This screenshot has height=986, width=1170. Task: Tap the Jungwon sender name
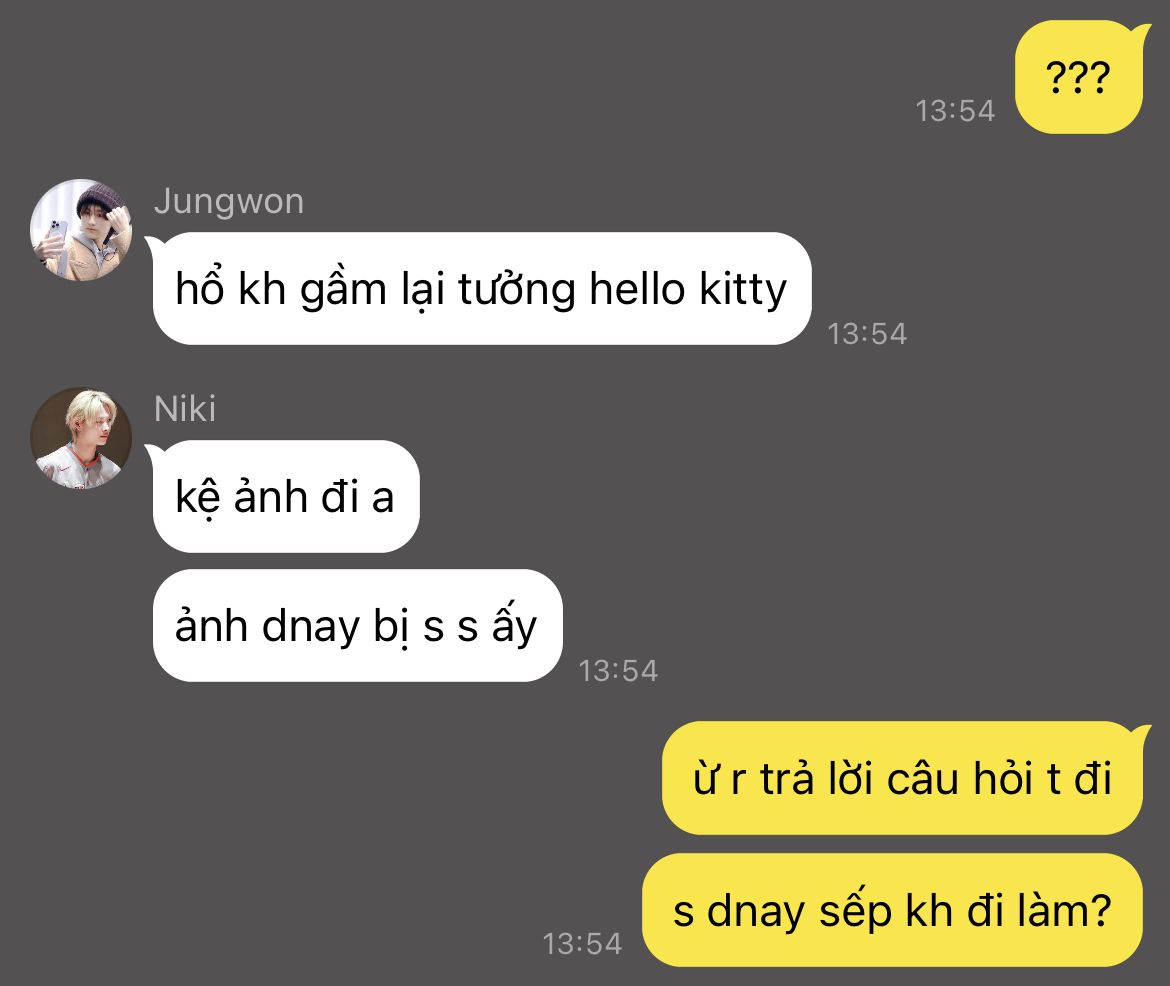[x=229, y=202]
